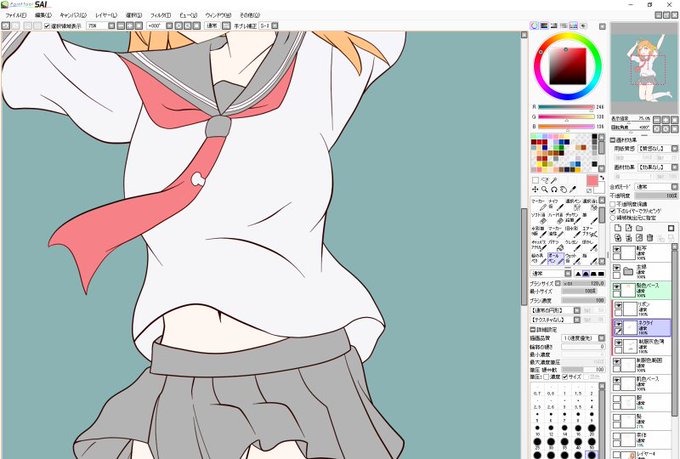Open the 描画品質 quality dropdown
680x459 pixels.
(602, 338)
